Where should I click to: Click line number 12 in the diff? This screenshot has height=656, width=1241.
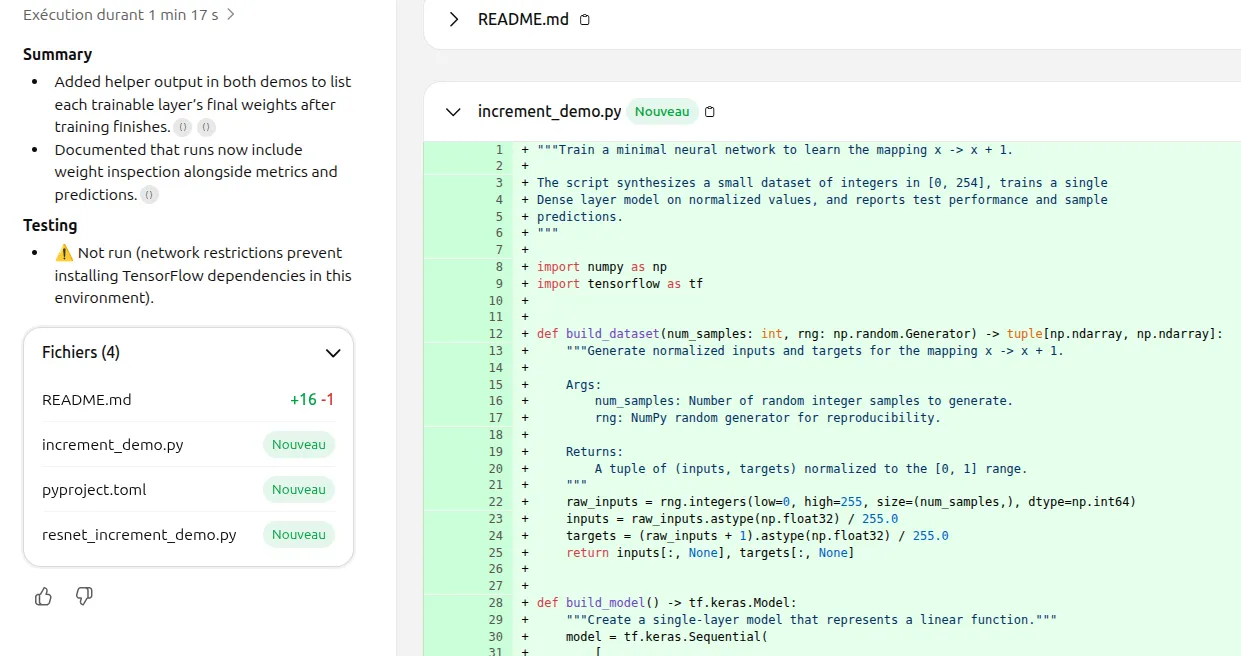[x=496, y=334]
